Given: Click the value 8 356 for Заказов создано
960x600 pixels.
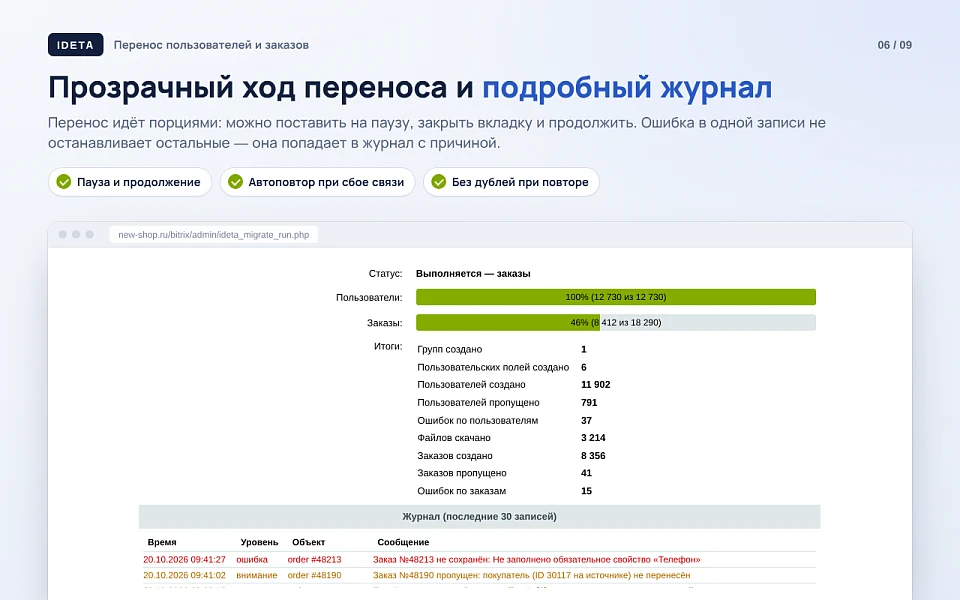Looking at the screenshot, I should [x=593, y=456].
